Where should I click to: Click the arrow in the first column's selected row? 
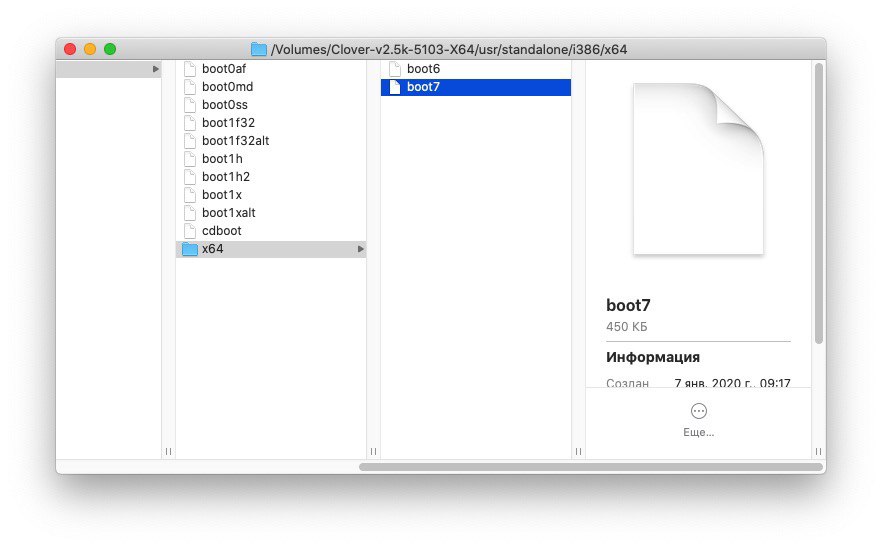click(x=156, y=69)
